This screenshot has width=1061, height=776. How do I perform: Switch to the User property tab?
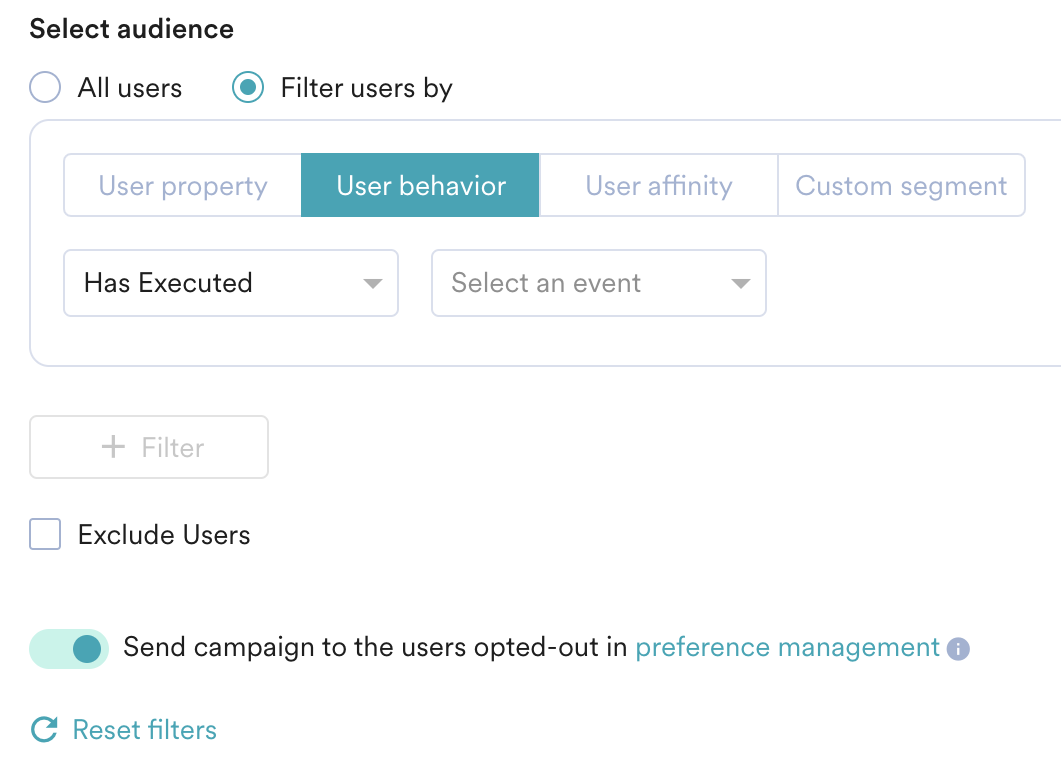click(182, 185)
